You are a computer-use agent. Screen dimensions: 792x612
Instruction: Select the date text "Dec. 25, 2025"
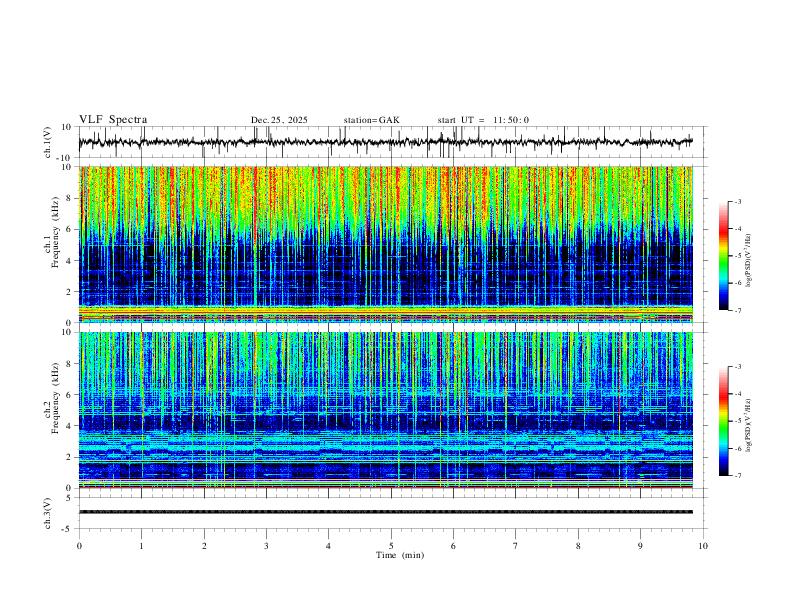pyautogui.click(x=279, y=120)
